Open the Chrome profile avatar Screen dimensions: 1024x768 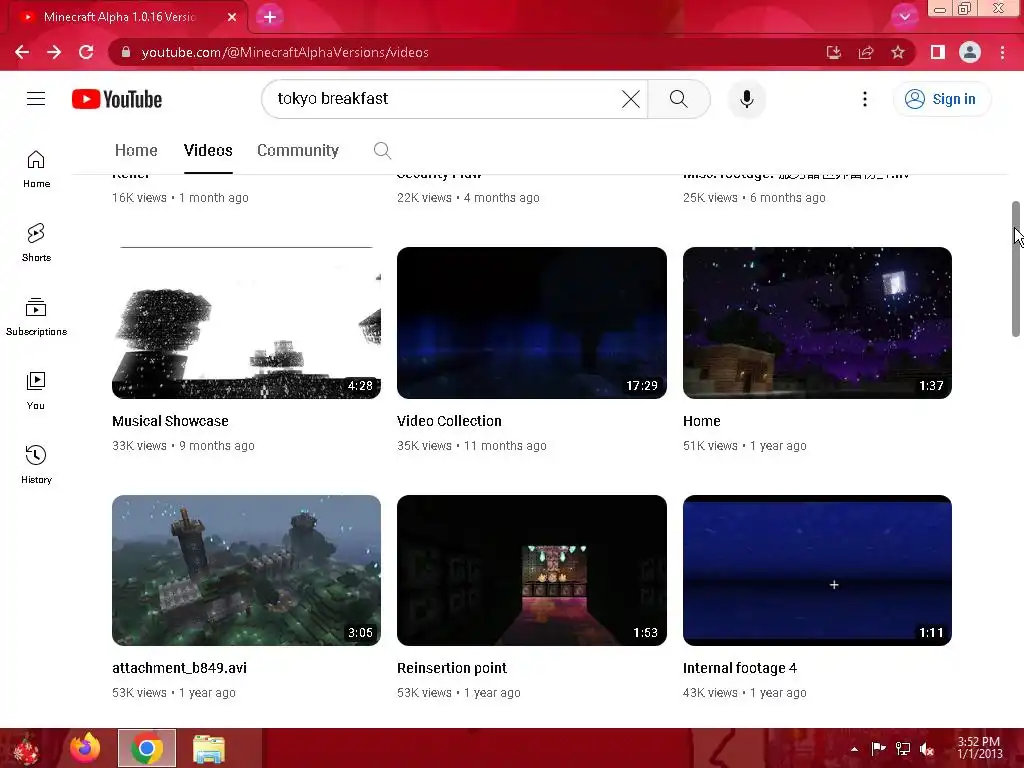[970, 52]
